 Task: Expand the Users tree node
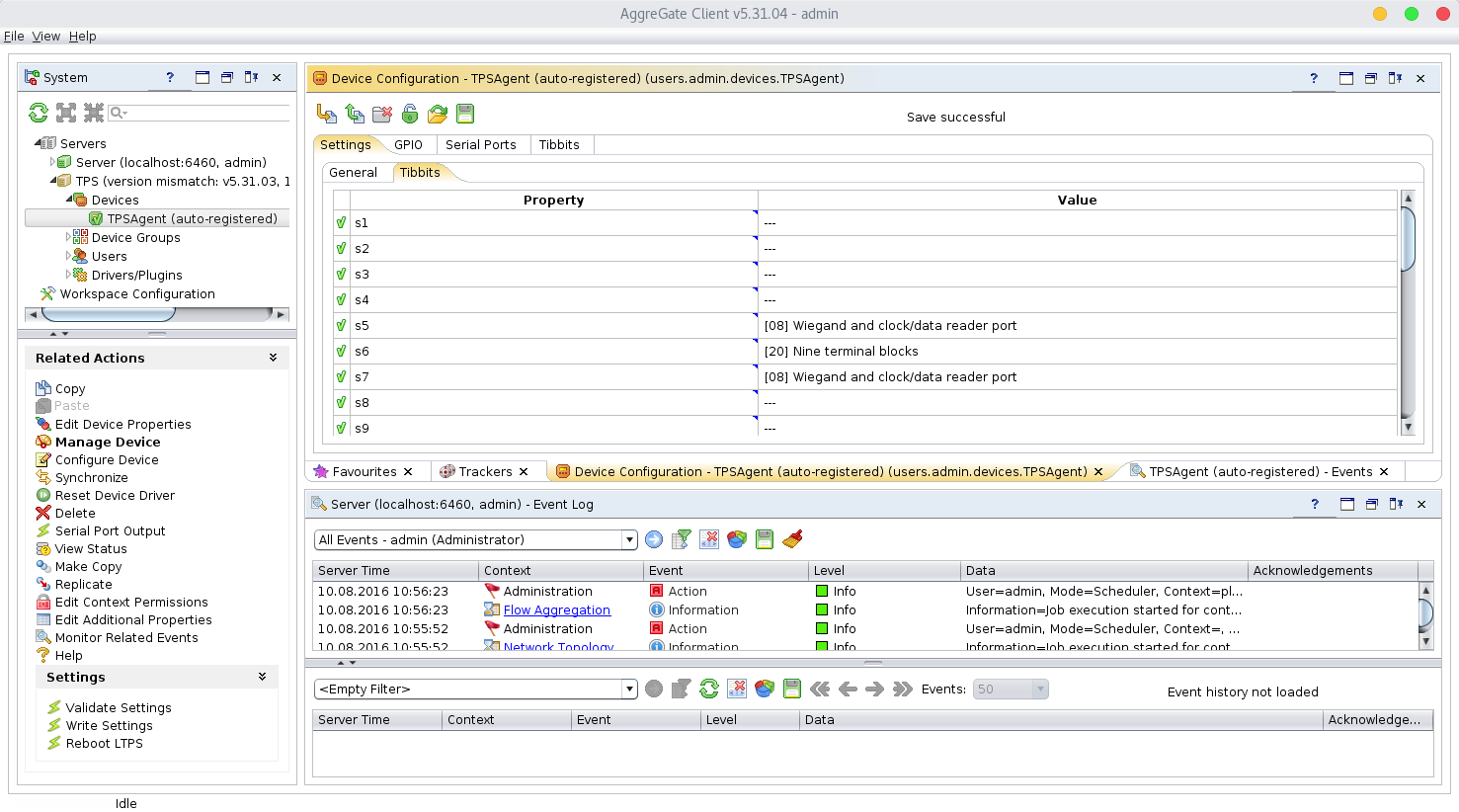(68, 256)
